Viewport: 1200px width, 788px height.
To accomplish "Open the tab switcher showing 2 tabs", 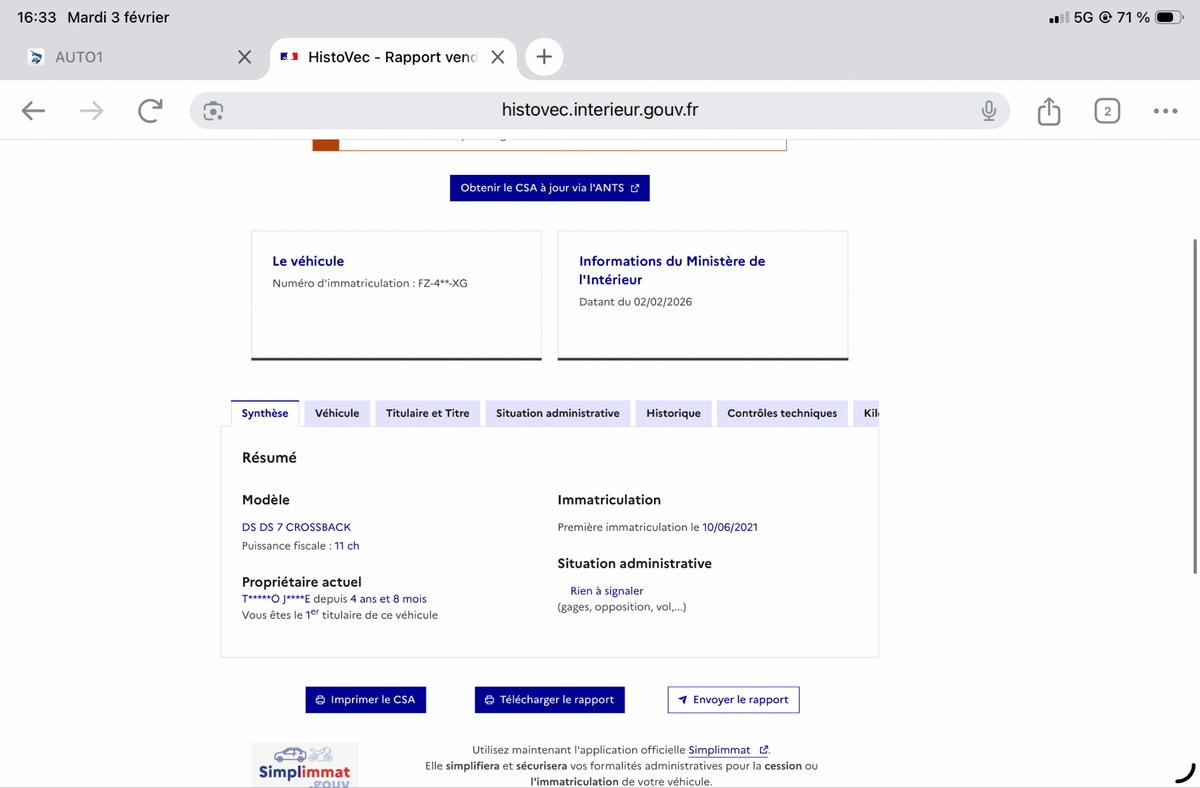I will pos(1106,111).
